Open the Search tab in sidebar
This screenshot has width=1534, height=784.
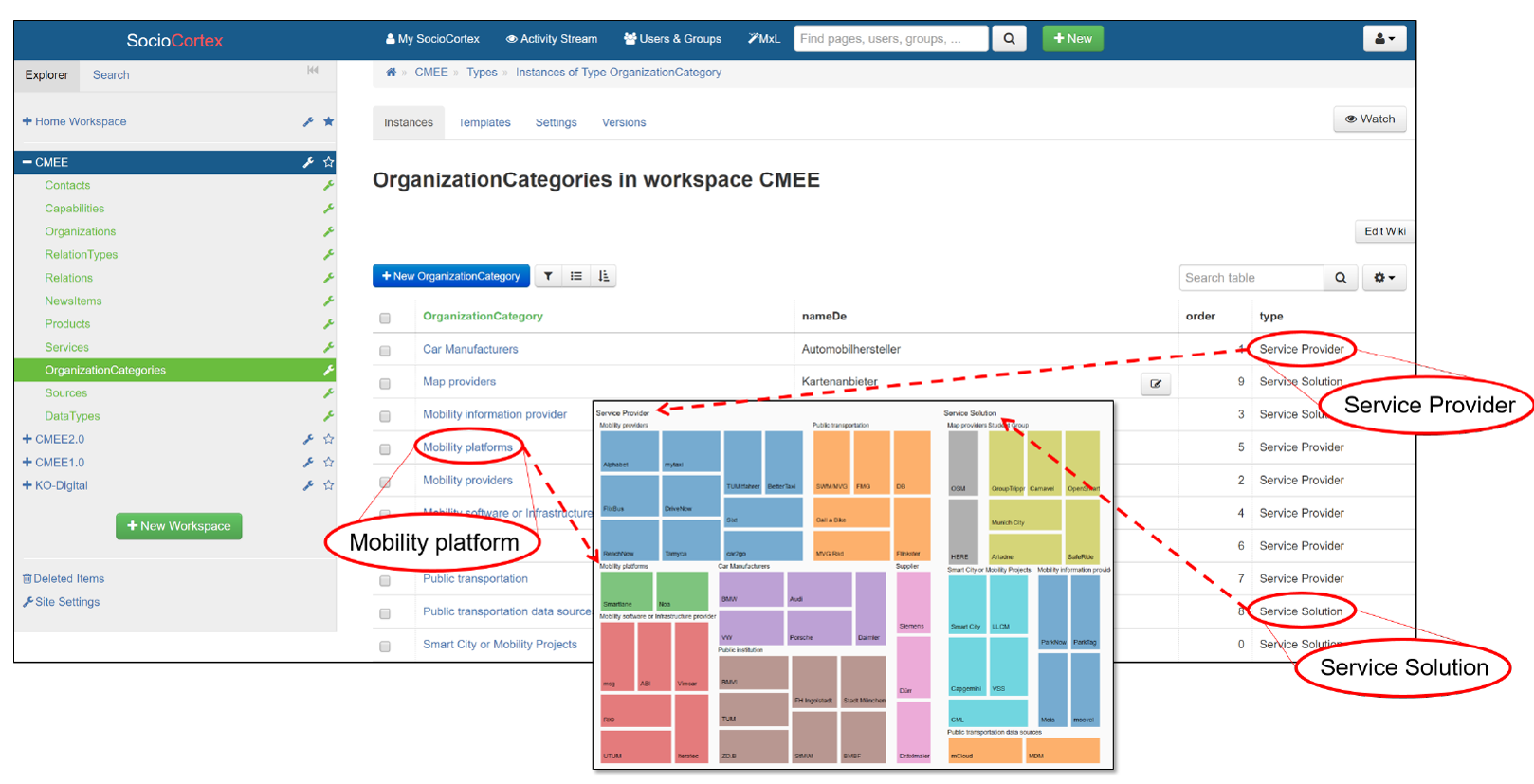[111, 75]
